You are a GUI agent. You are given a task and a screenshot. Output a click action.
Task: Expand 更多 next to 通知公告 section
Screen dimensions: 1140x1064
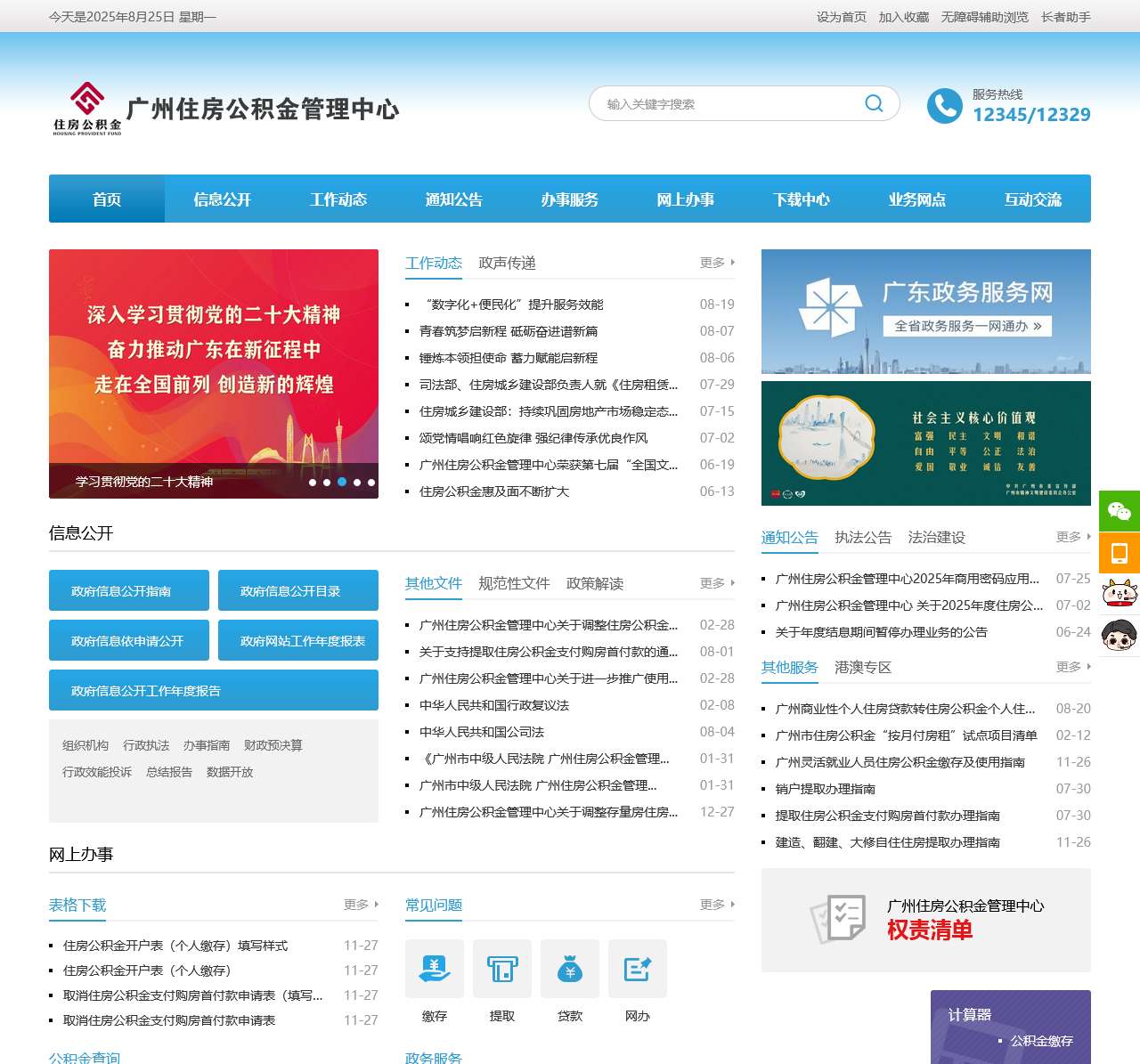pos(1072,537)
